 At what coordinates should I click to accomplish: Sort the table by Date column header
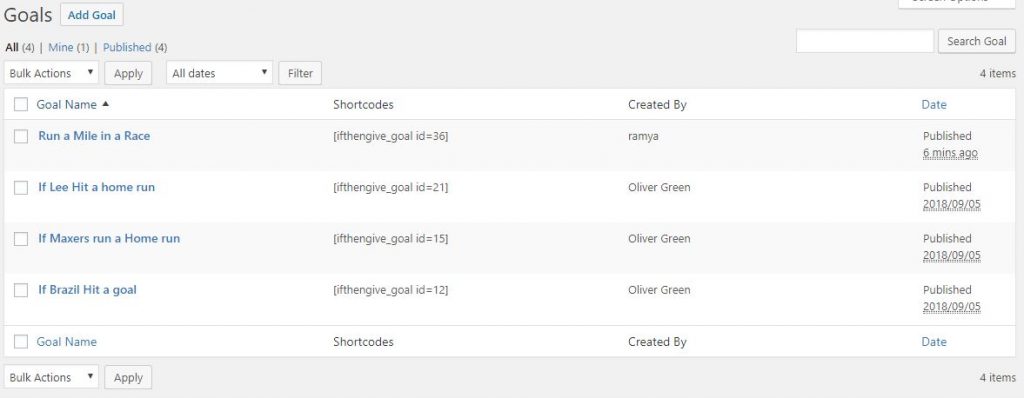934,105
